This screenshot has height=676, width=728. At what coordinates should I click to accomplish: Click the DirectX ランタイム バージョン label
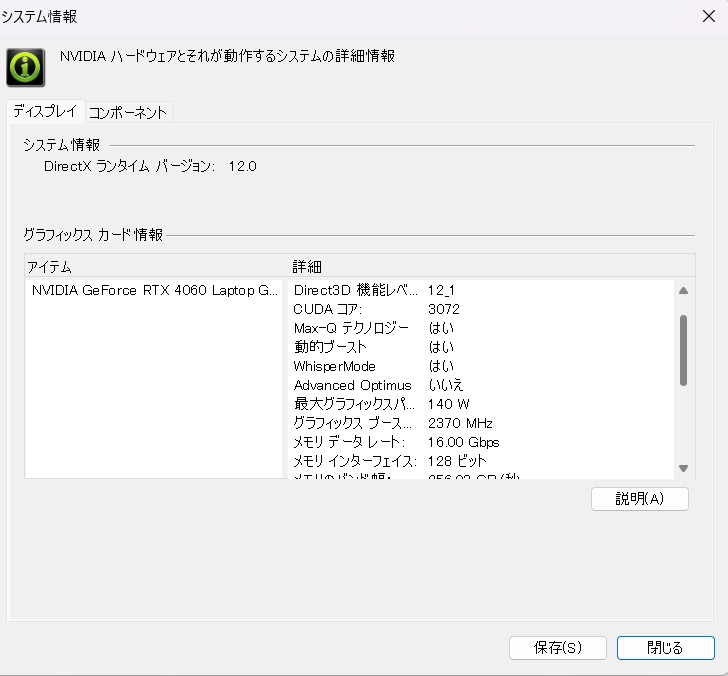[129, 166]
